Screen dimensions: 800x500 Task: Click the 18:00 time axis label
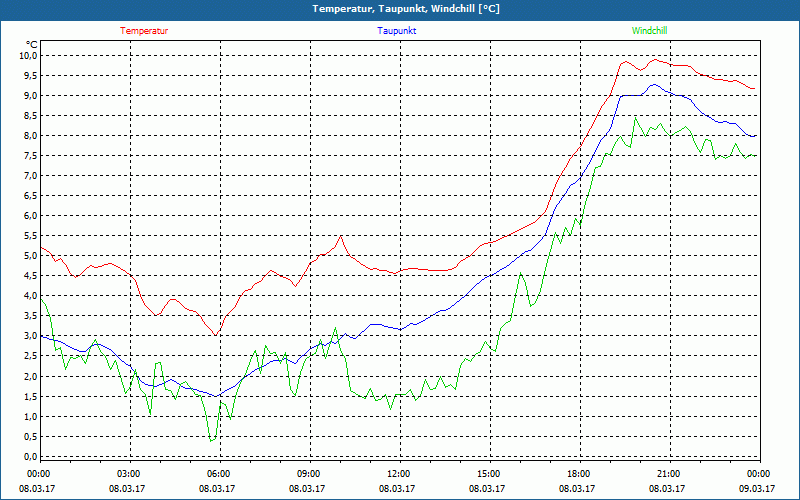click(581, 474)
